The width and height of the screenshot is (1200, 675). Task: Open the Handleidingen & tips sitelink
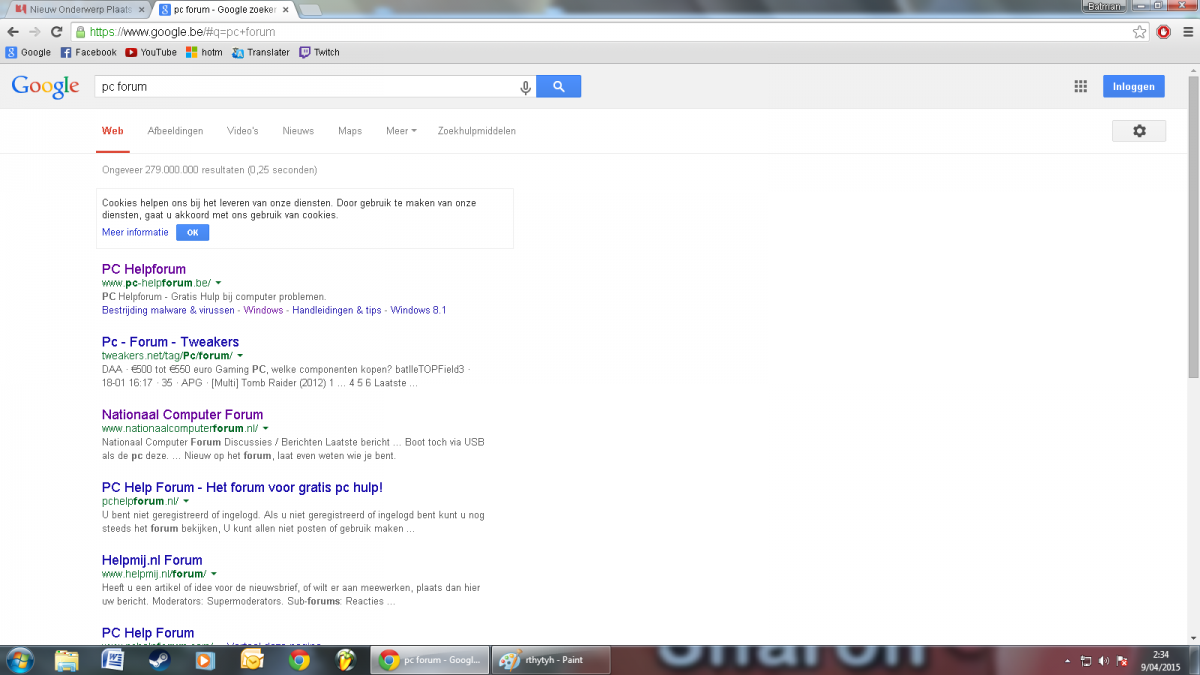(x=337, y=310)
